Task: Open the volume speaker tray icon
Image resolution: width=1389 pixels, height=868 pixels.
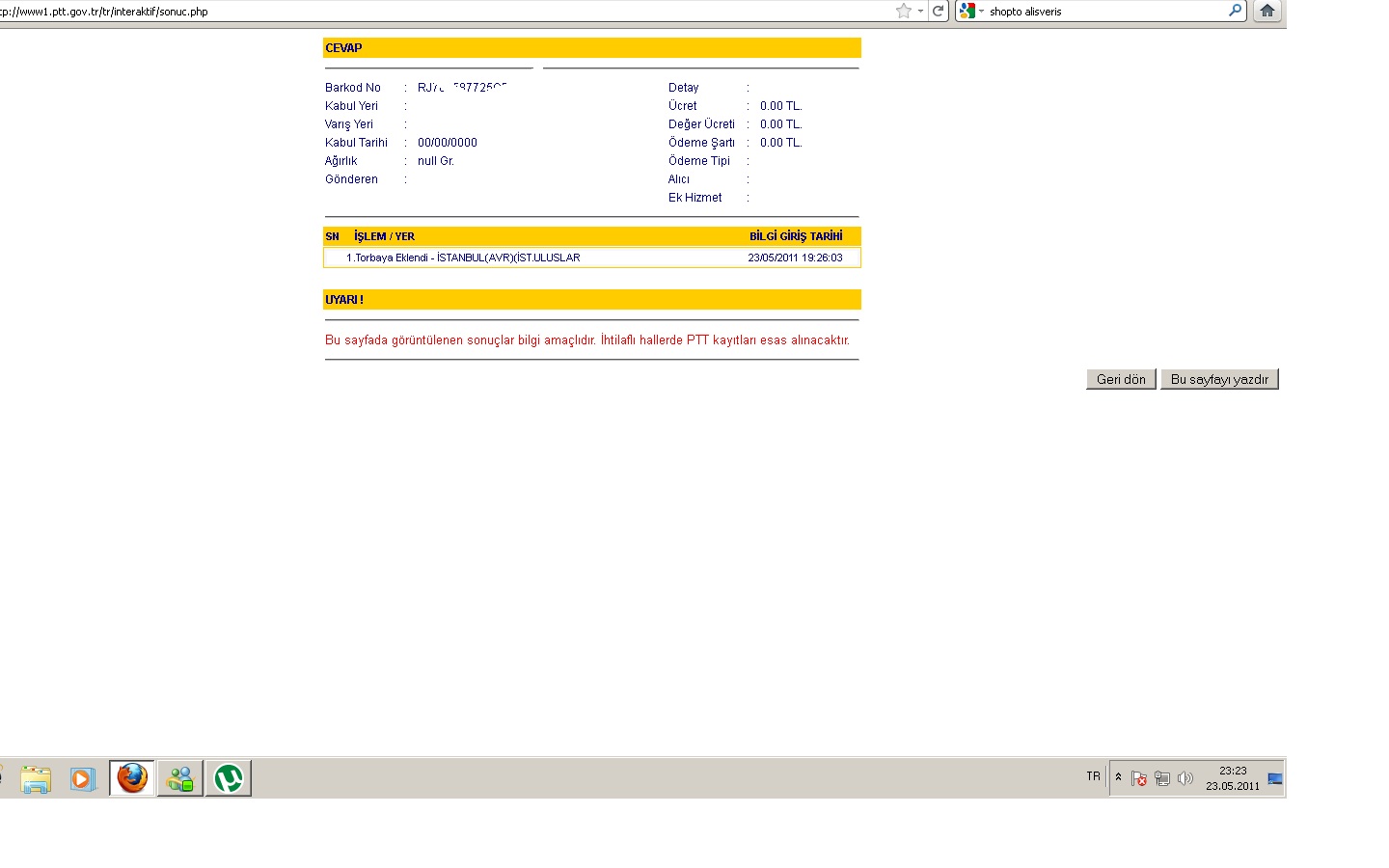Action: tap(1185, 778)
